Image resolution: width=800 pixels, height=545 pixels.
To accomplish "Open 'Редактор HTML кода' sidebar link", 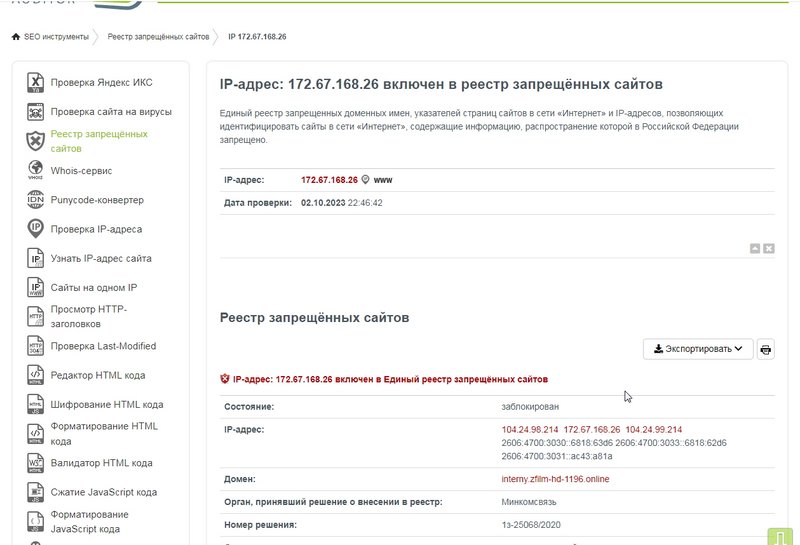I will click(98, 375).
